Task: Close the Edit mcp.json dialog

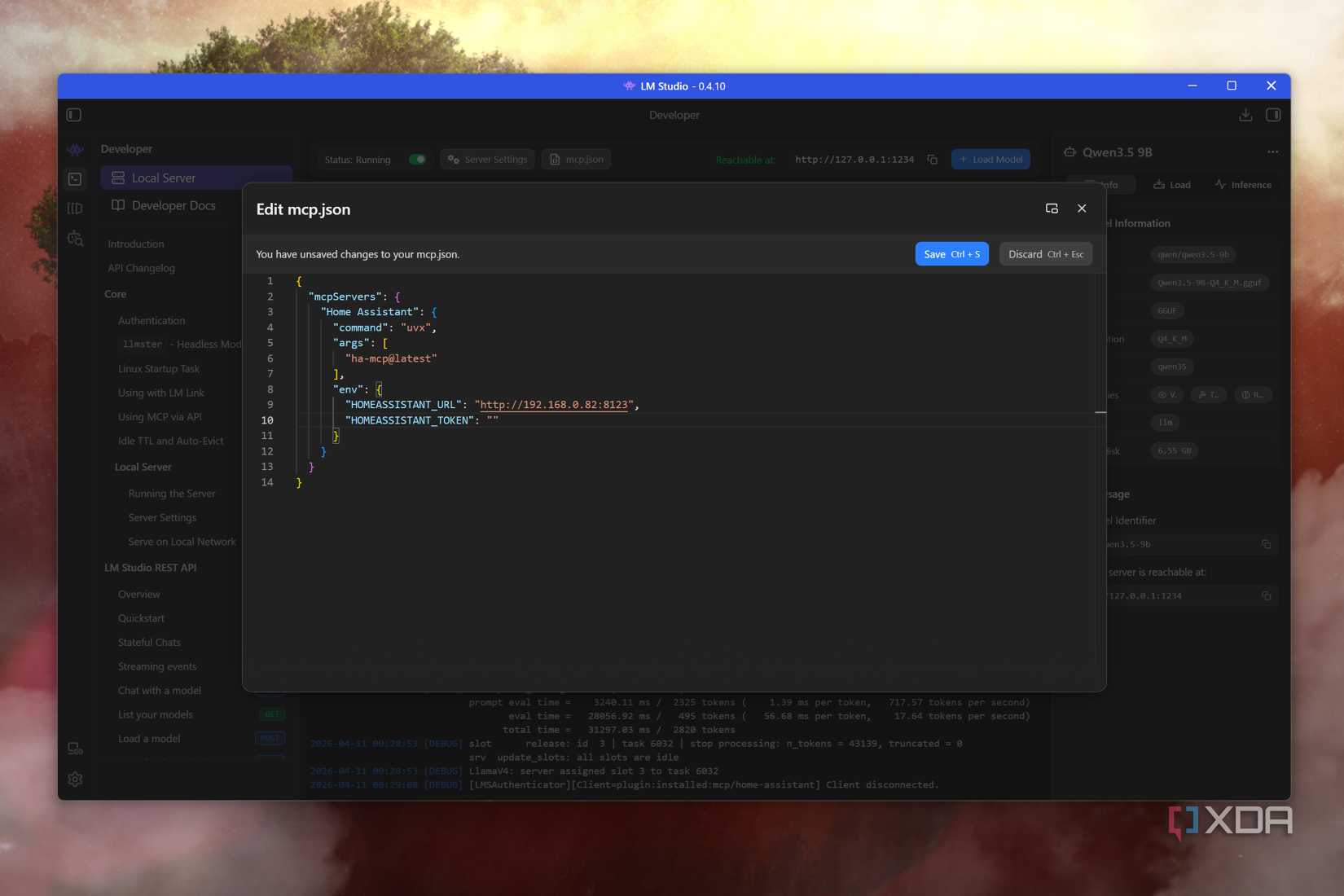Action: (x=1082, y=209)
